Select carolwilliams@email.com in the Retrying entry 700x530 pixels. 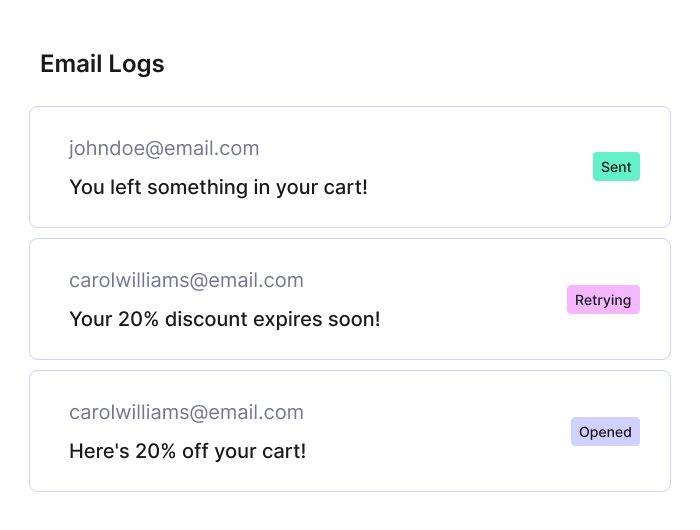(x=186, y=280)
